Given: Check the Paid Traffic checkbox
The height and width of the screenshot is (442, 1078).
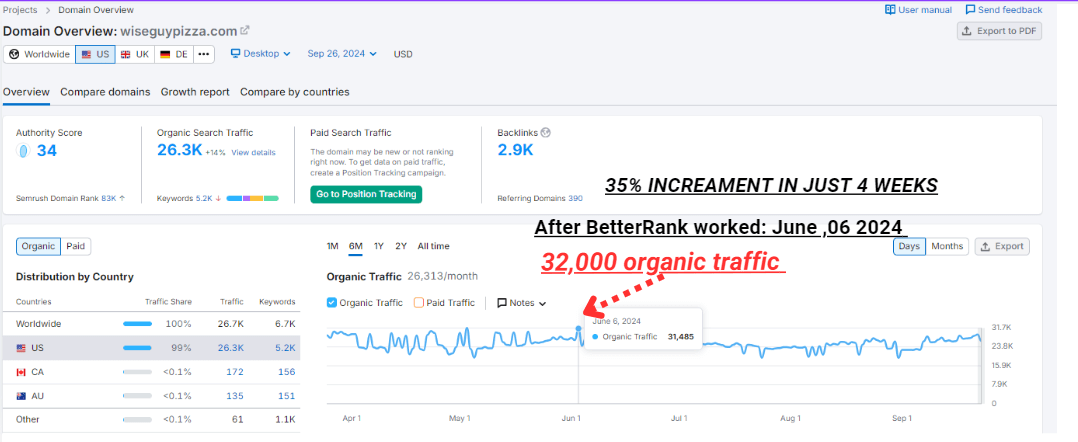Looking at the screenshot, I should click(x=419, y=302).
